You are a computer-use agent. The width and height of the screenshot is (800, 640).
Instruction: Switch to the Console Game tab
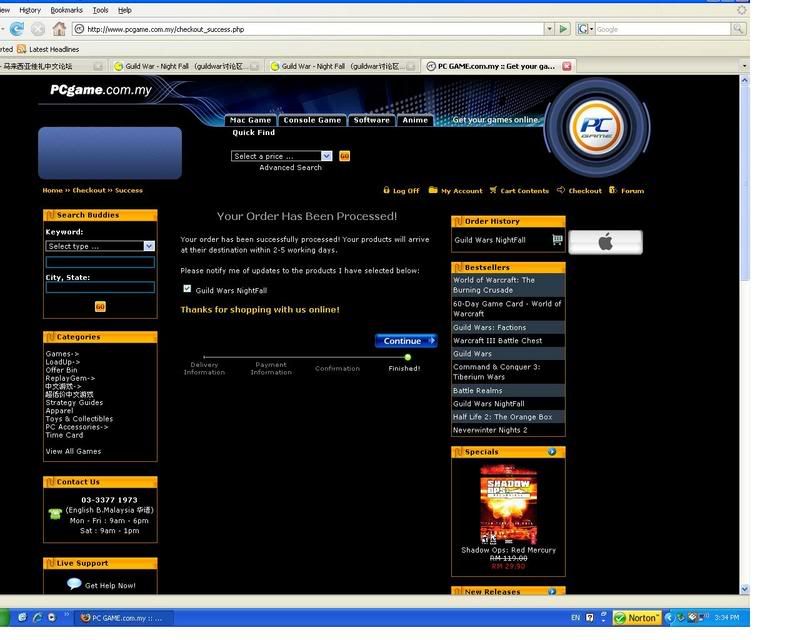[x=312, y=120]
